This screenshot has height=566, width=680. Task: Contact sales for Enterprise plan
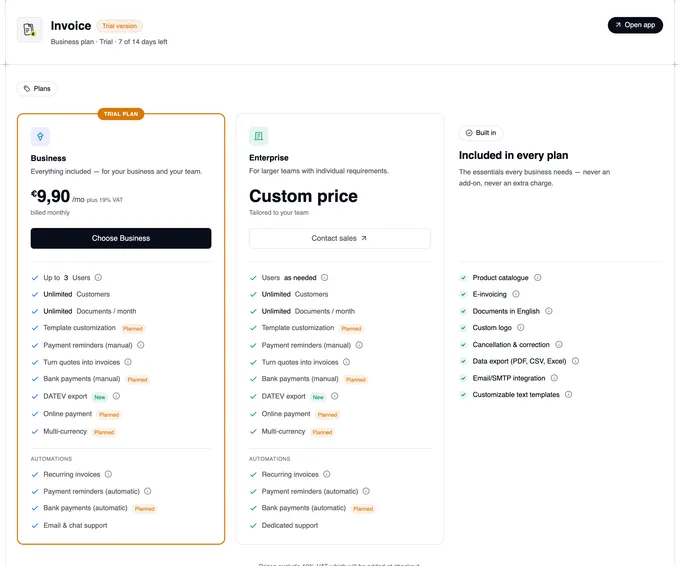tap(340, 238)
